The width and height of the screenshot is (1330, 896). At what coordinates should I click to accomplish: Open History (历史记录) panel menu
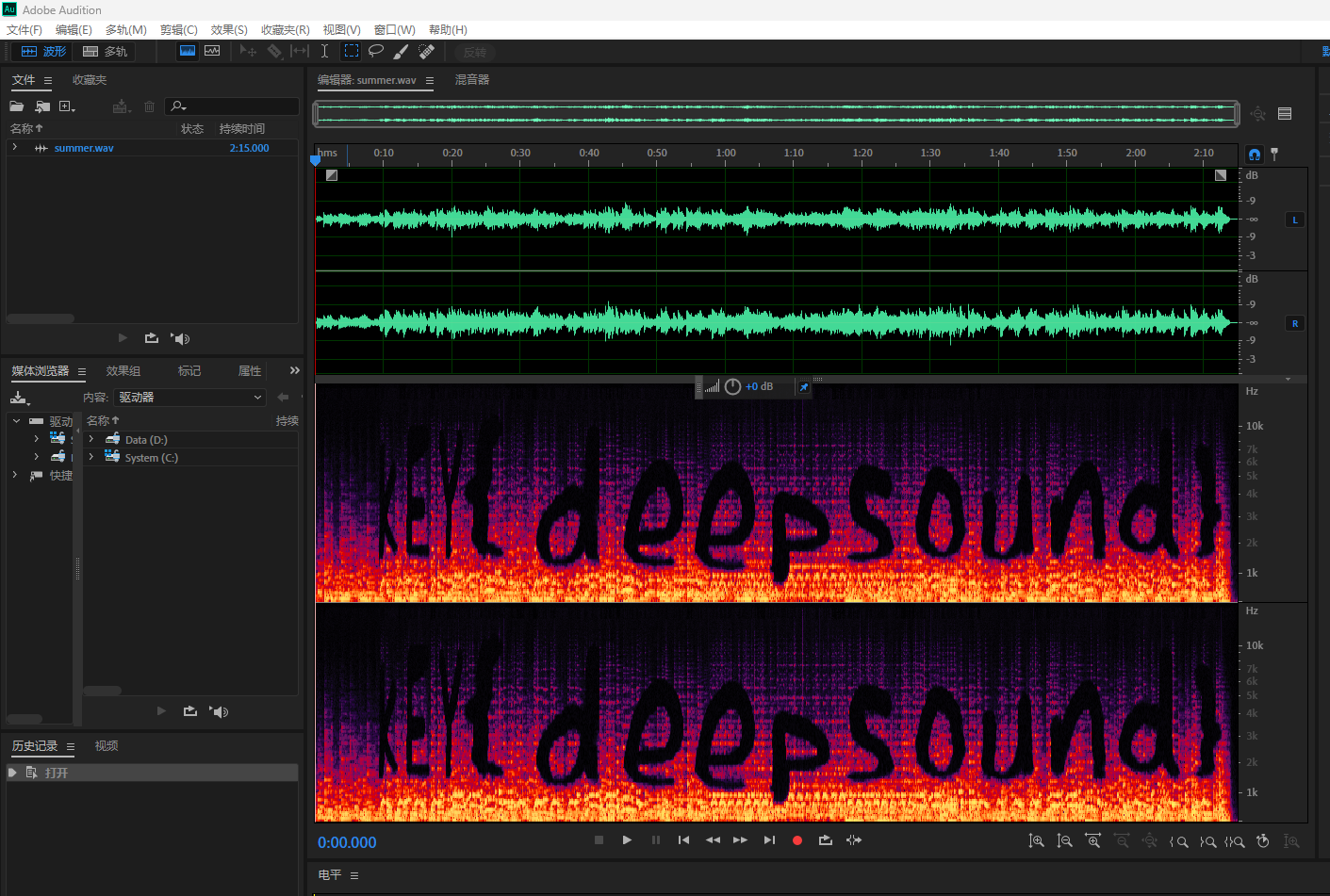pos(71,747)
